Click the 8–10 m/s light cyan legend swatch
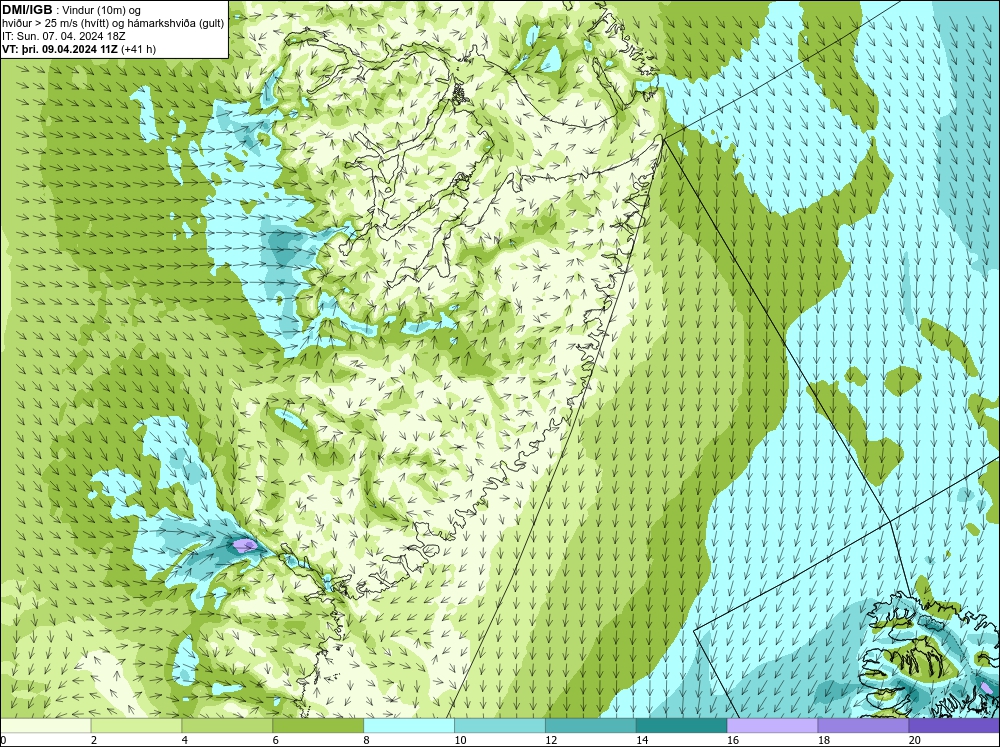This screenshot has width=1000, height=747. pyautogui.click(x=409, y=725)
